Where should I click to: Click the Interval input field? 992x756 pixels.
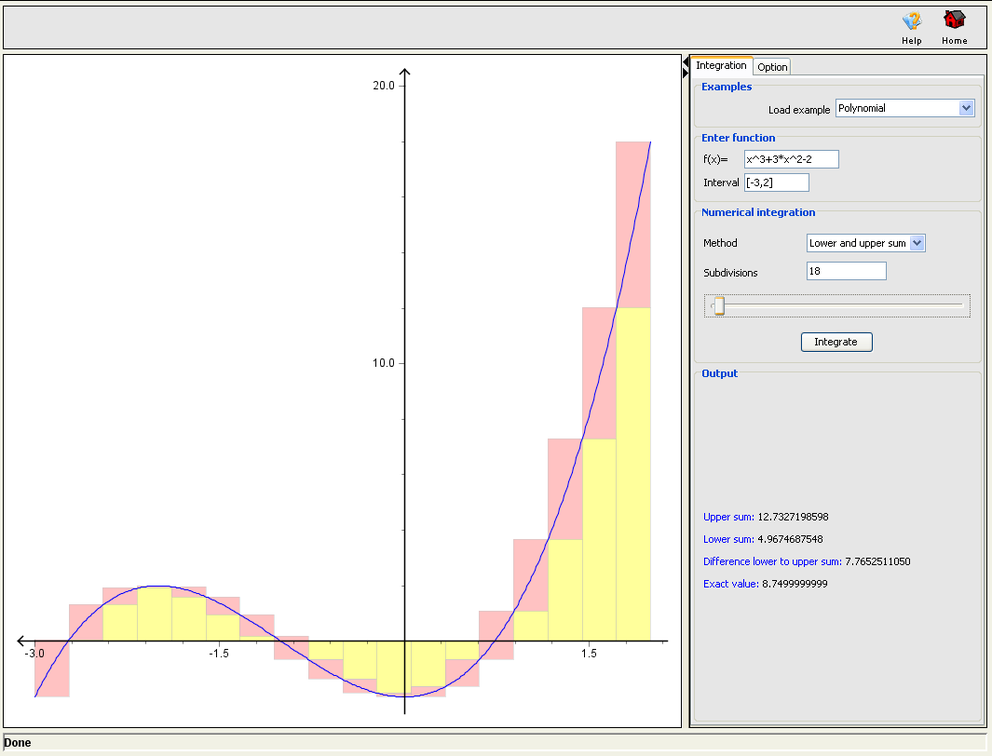pyautogui.click(x=776, y=182)
